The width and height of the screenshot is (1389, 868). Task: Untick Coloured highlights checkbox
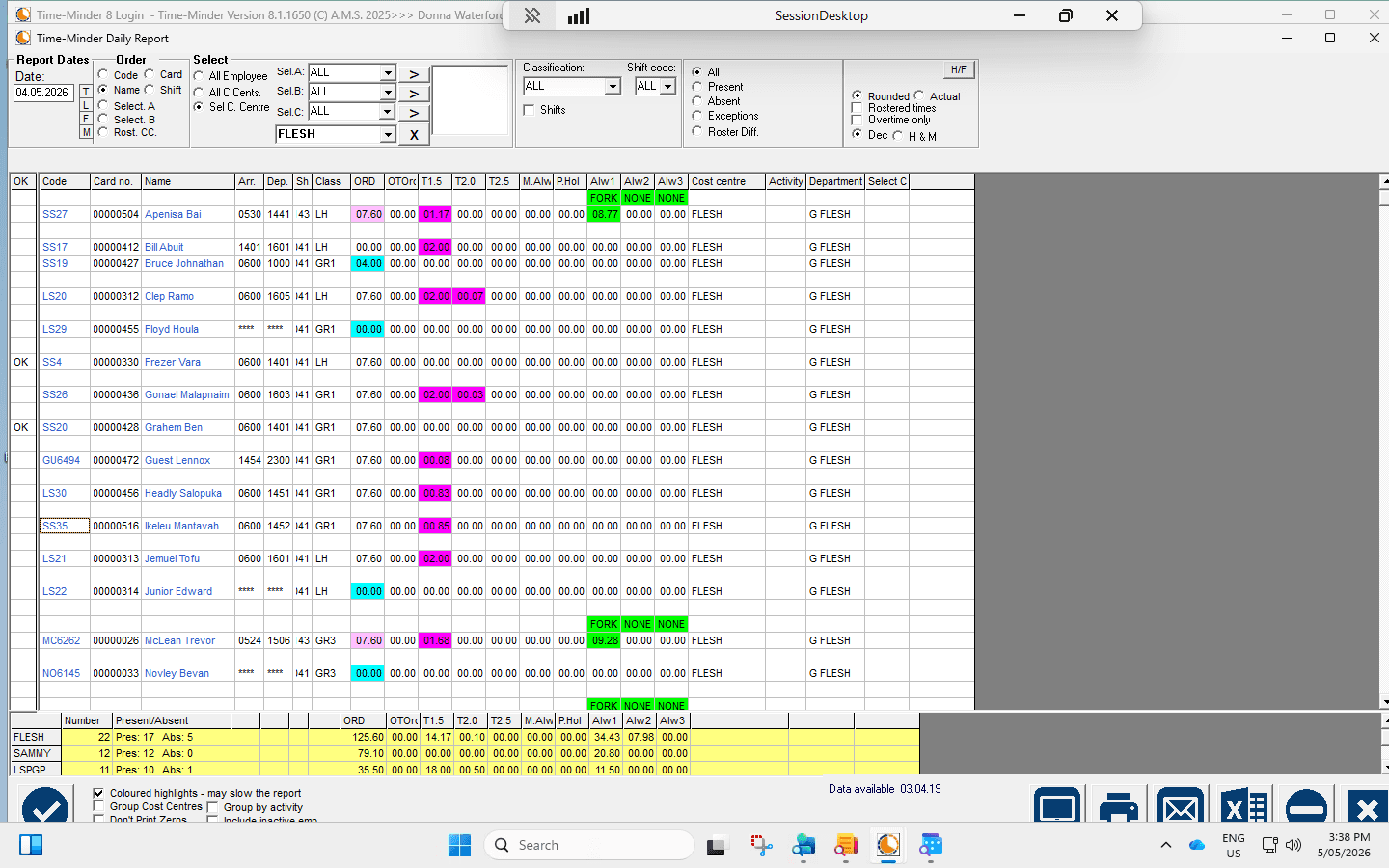(x=98, y=793)
